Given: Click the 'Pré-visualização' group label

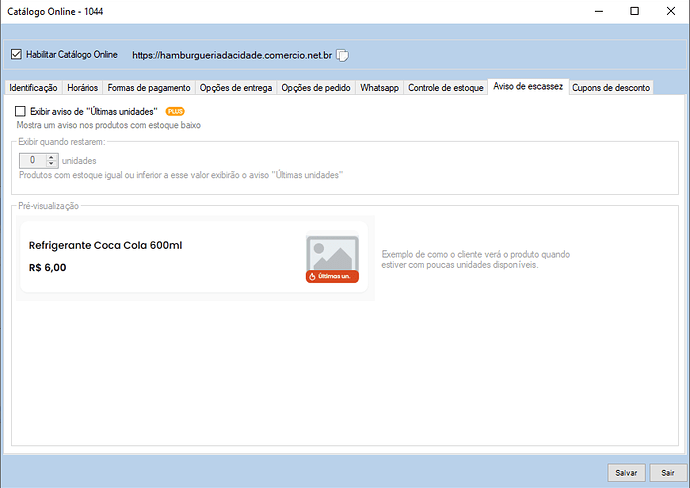Looking at the screenshot, I should 48,206.
